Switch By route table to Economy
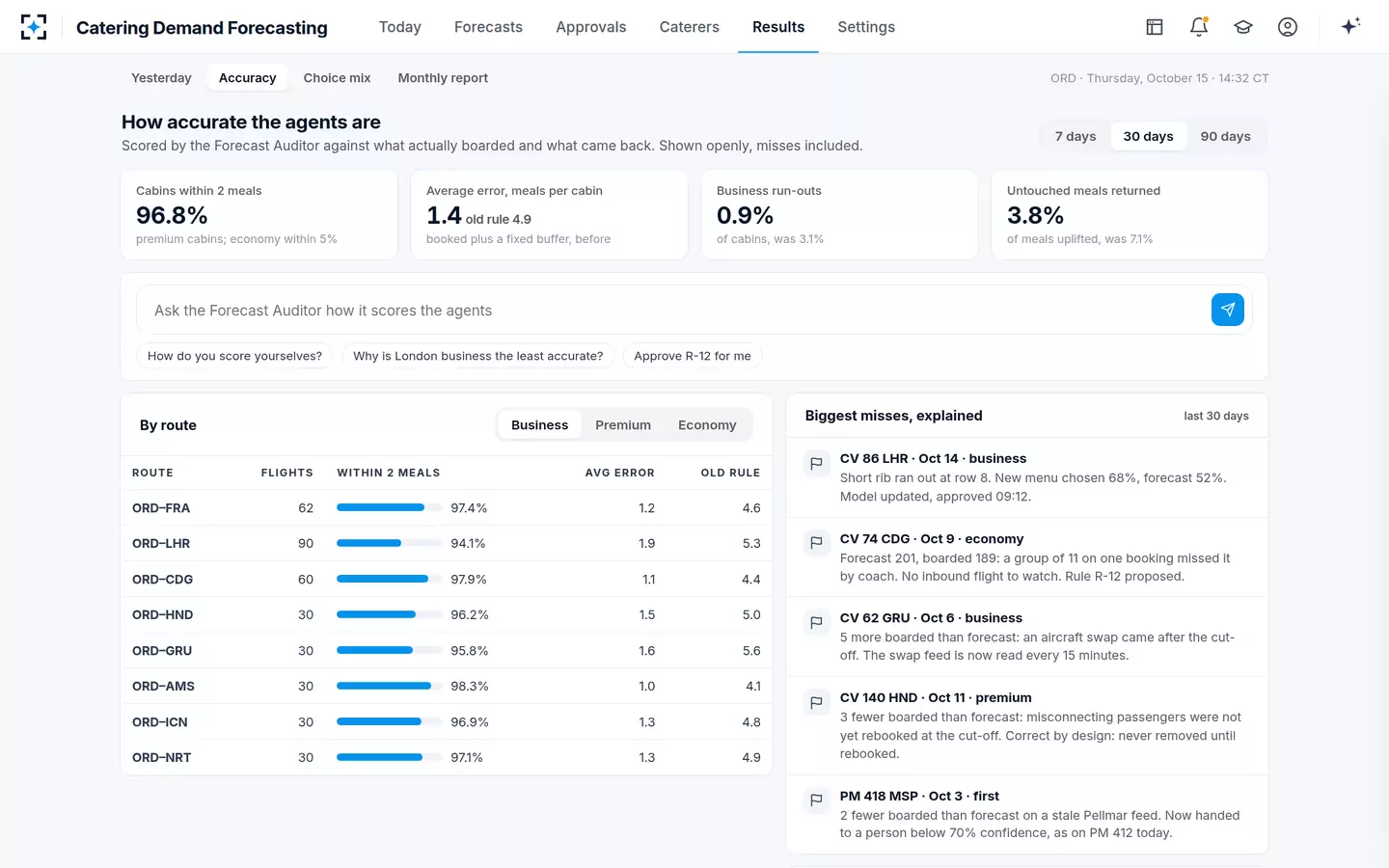Image resolution: width=1389 pixels, height=868 pixels. (707, 425)
